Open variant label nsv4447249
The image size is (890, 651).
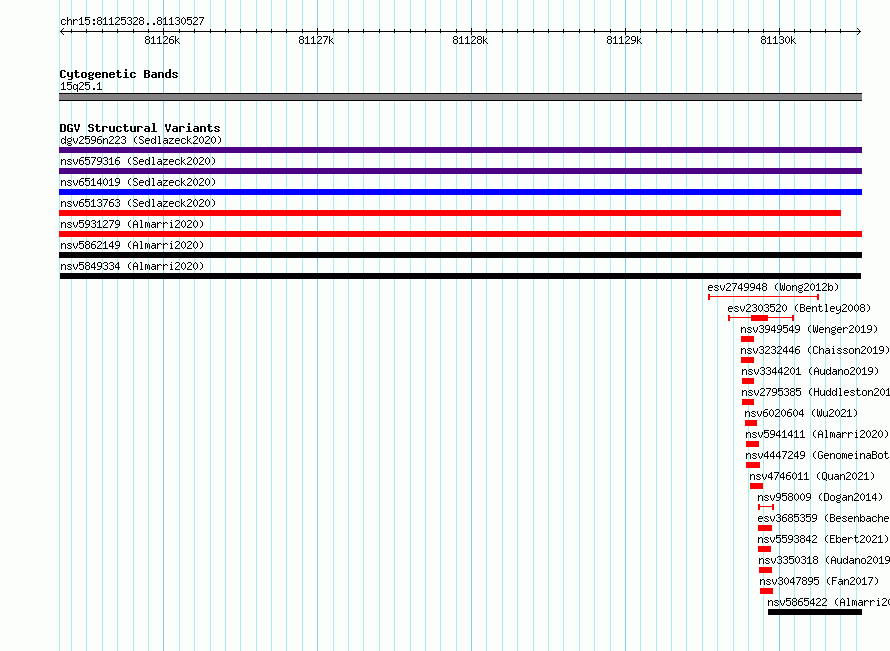coord(817,455)
